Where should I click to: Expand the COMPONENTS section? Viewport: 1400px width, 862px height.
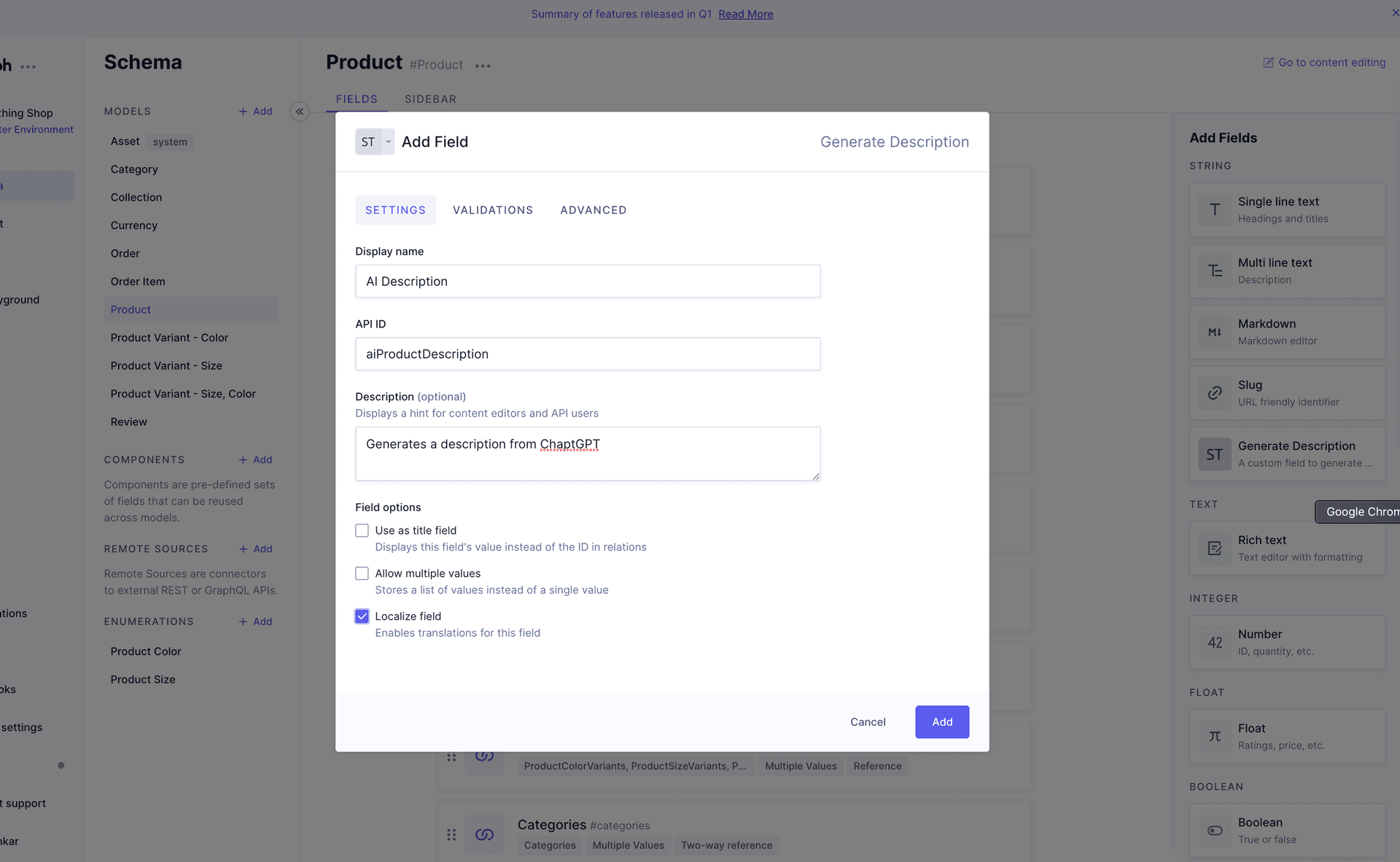pos(144,459)
